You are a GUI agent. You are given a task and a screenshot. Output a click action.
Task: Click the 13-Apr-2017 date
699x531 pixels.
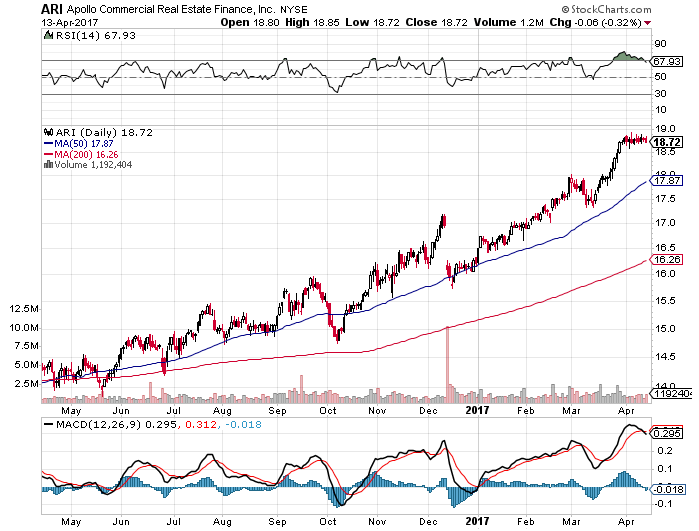[70, 22]
